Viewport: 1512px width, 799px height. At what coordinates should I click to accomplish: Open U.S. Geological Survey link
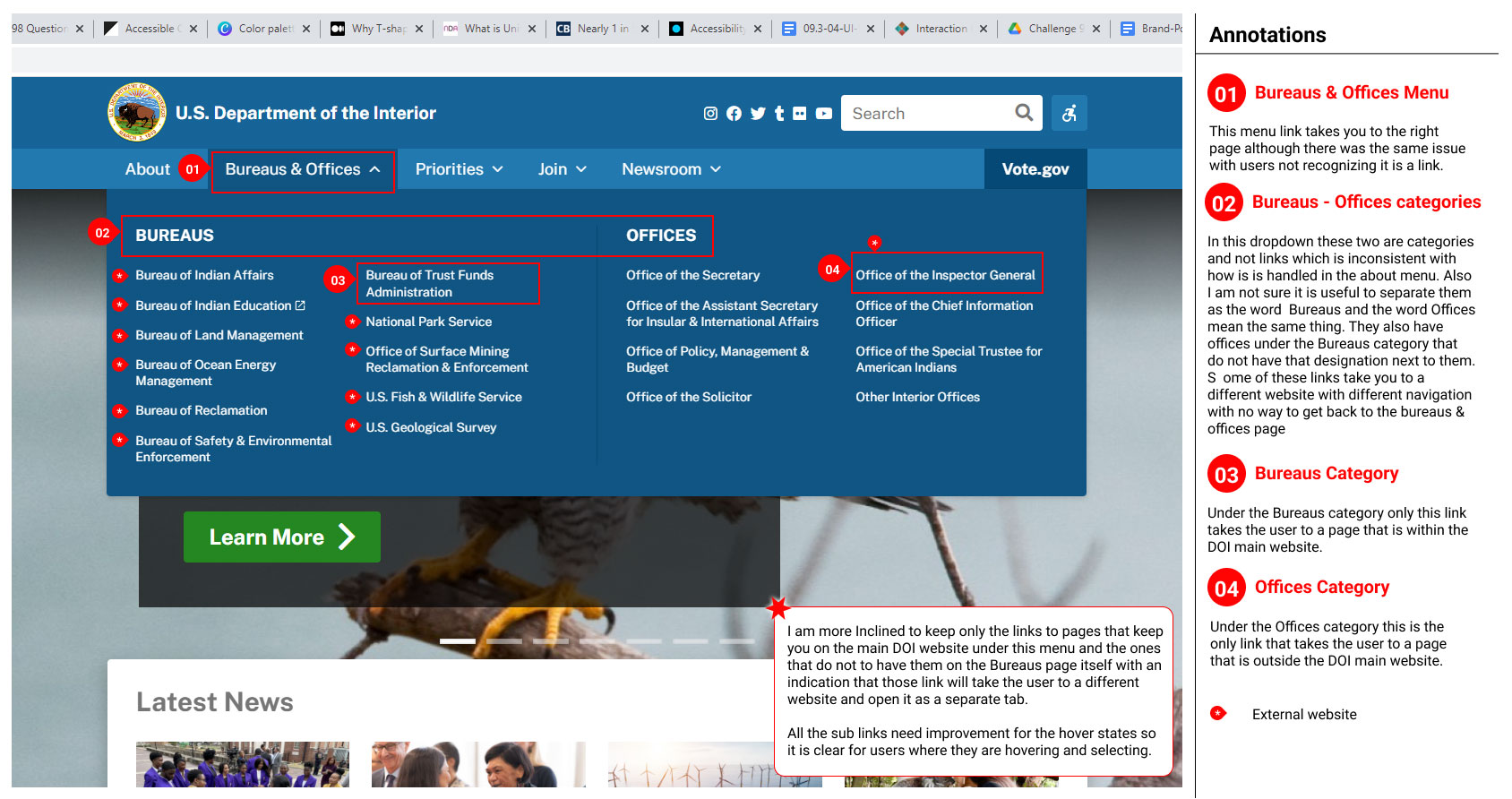pyautogui.click(x=431, y=427)
